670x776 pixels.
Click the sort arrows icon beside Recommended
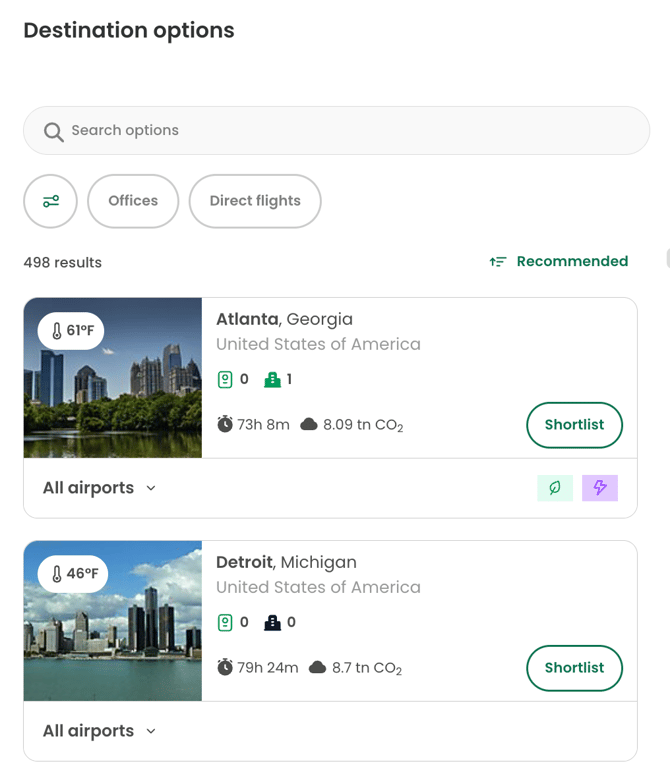tap(497, 262)
